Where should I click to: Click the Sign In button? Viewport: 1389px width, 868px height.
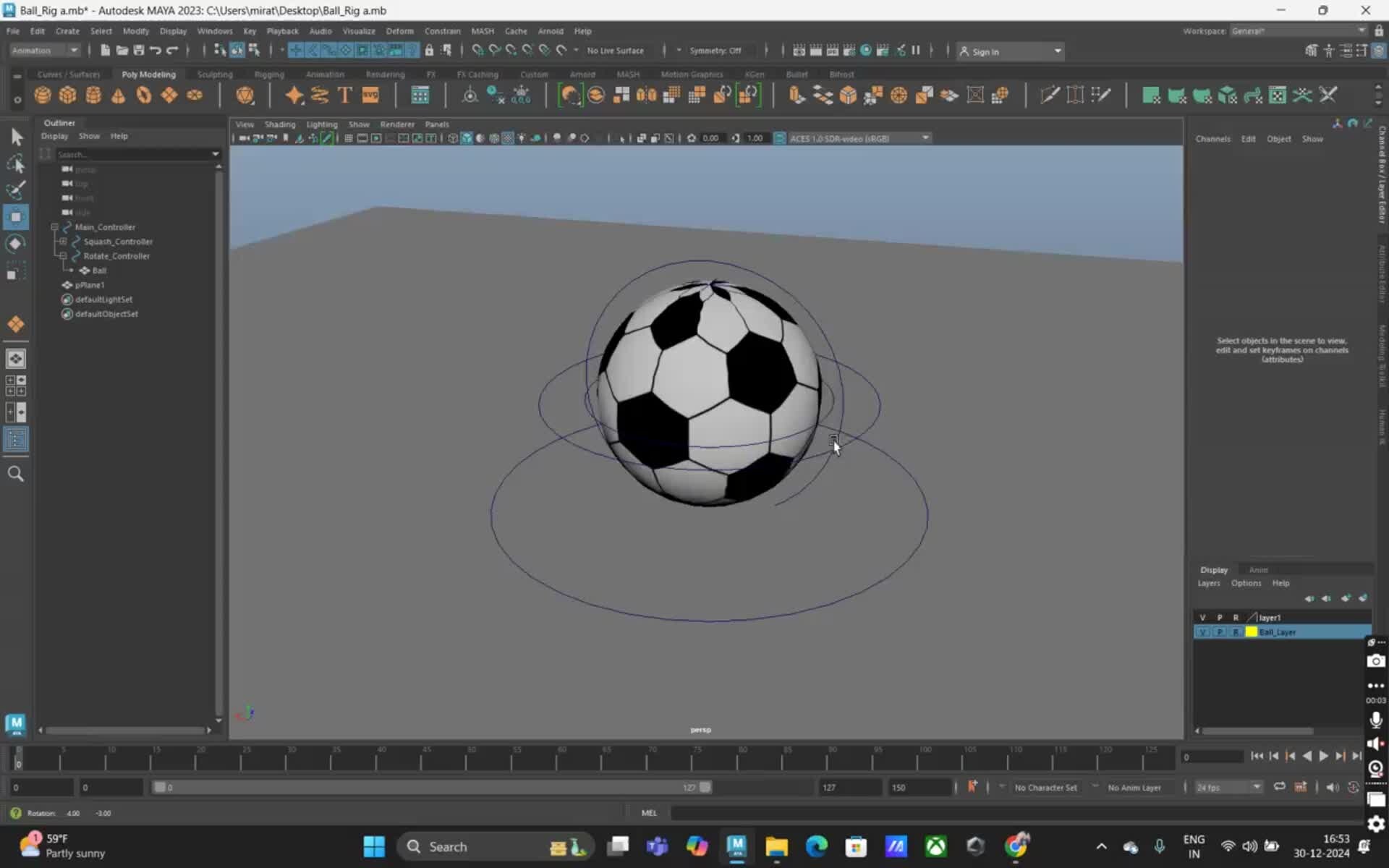pyautogui.click(x=986, y=51)
